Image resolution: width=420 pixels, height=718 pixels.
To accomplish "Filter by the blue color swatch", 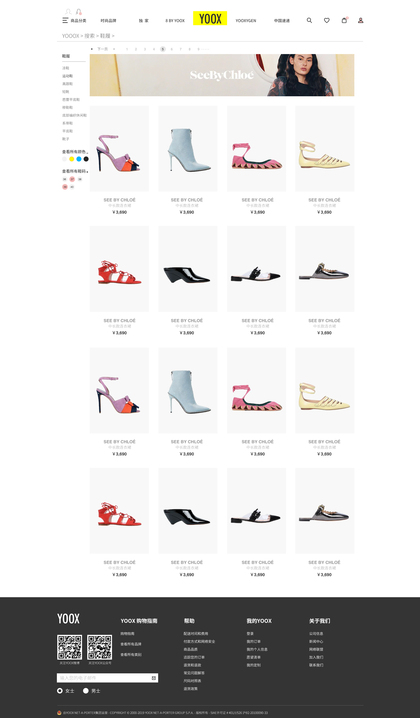I will [79, 159].
